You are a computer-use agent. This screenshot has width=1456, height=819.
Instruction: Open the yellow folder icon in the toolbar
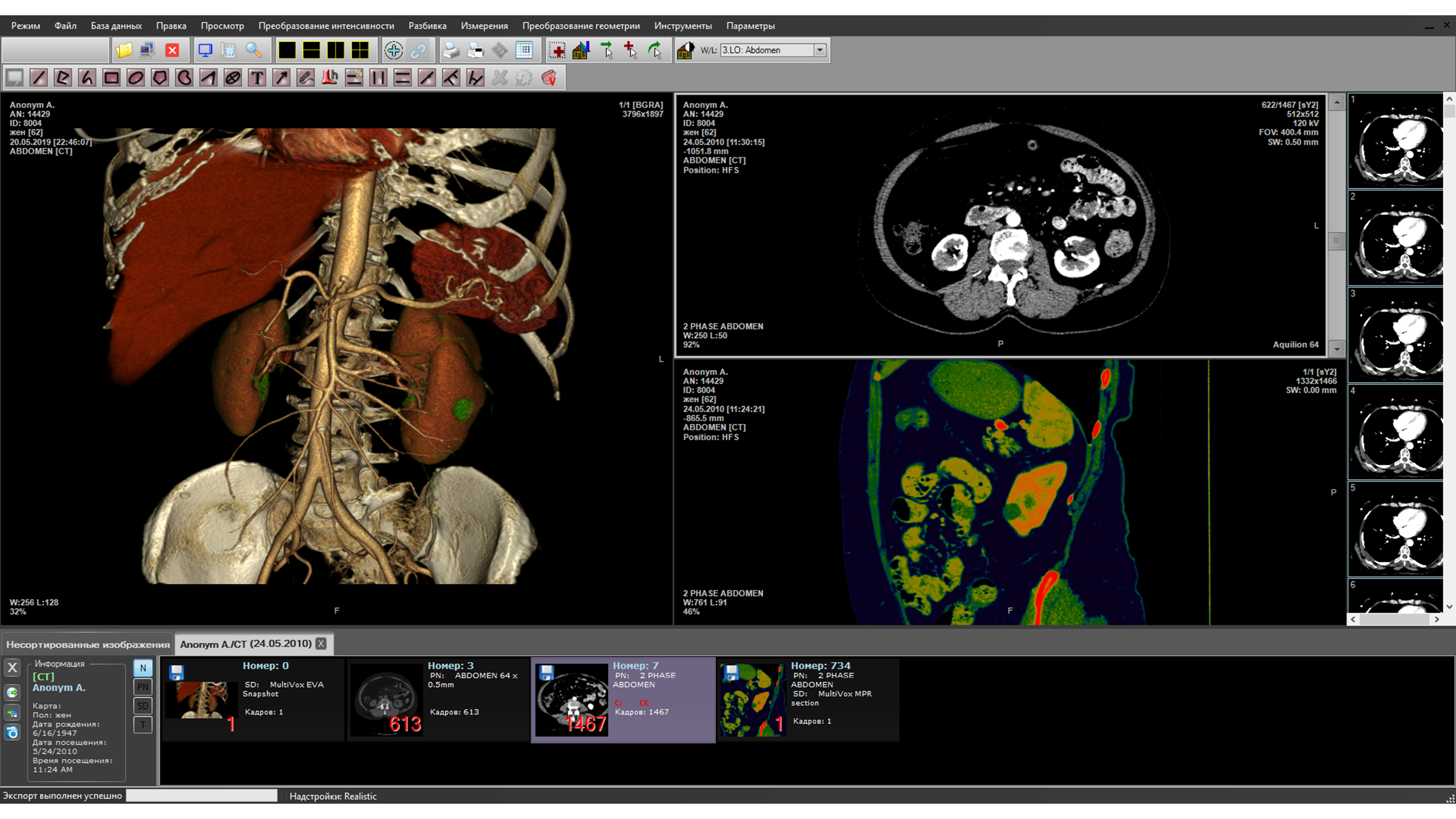pyautogui.click(x=124, y=50)
